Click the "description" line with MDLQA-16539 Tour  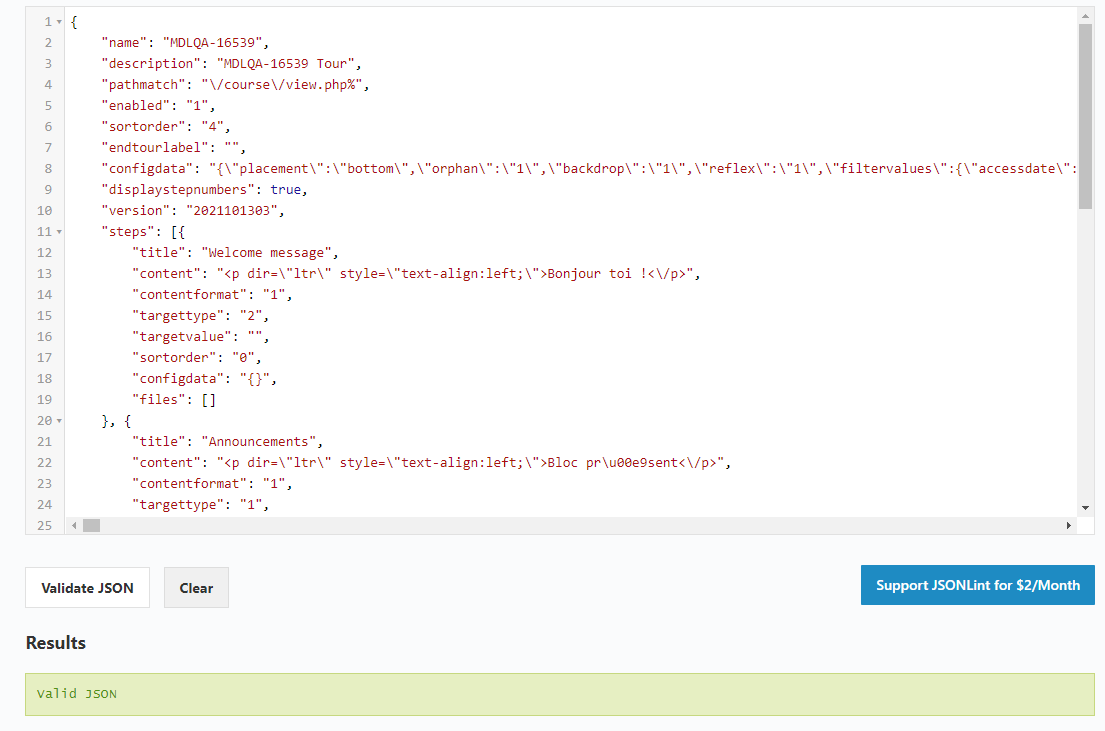click(x=231, y=63)
